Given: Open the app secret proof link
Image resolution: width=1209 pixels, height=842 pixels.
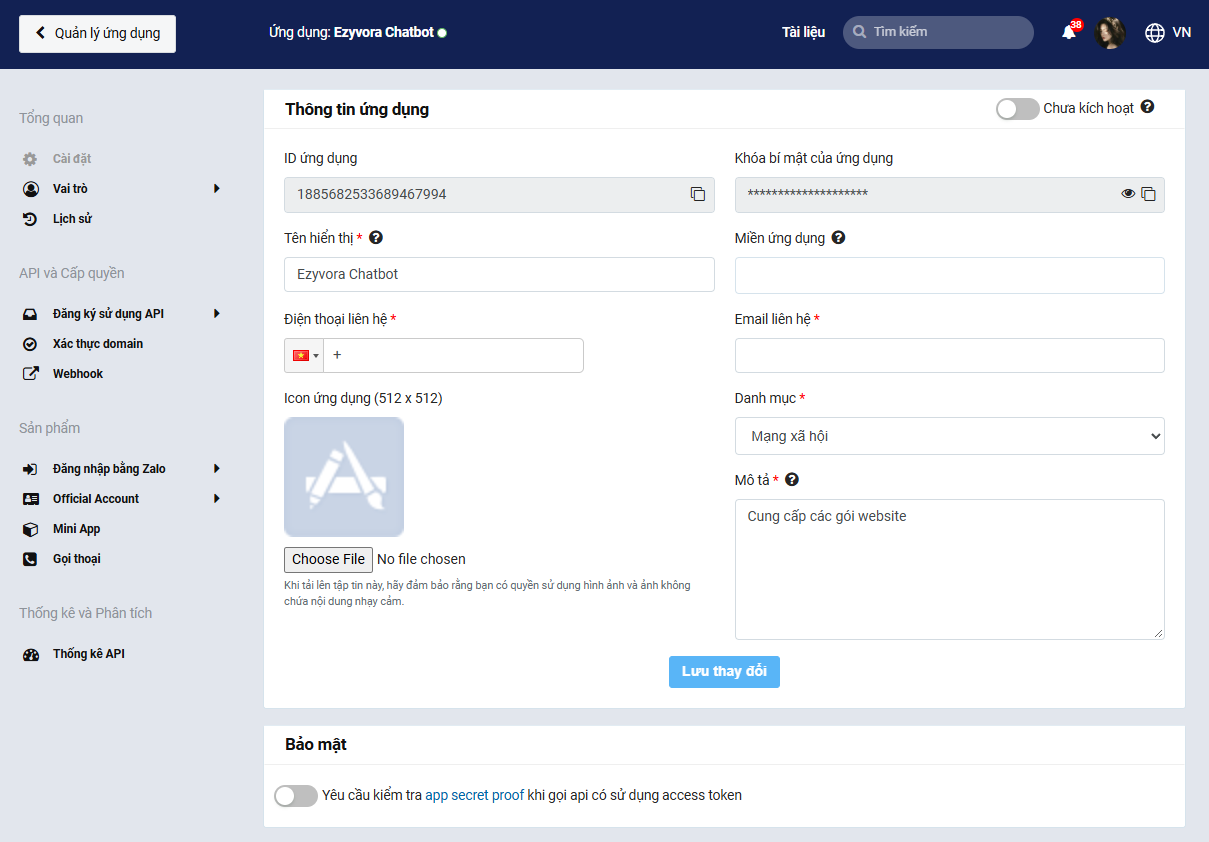Looking at the screenshot, I should click(475, 796).
